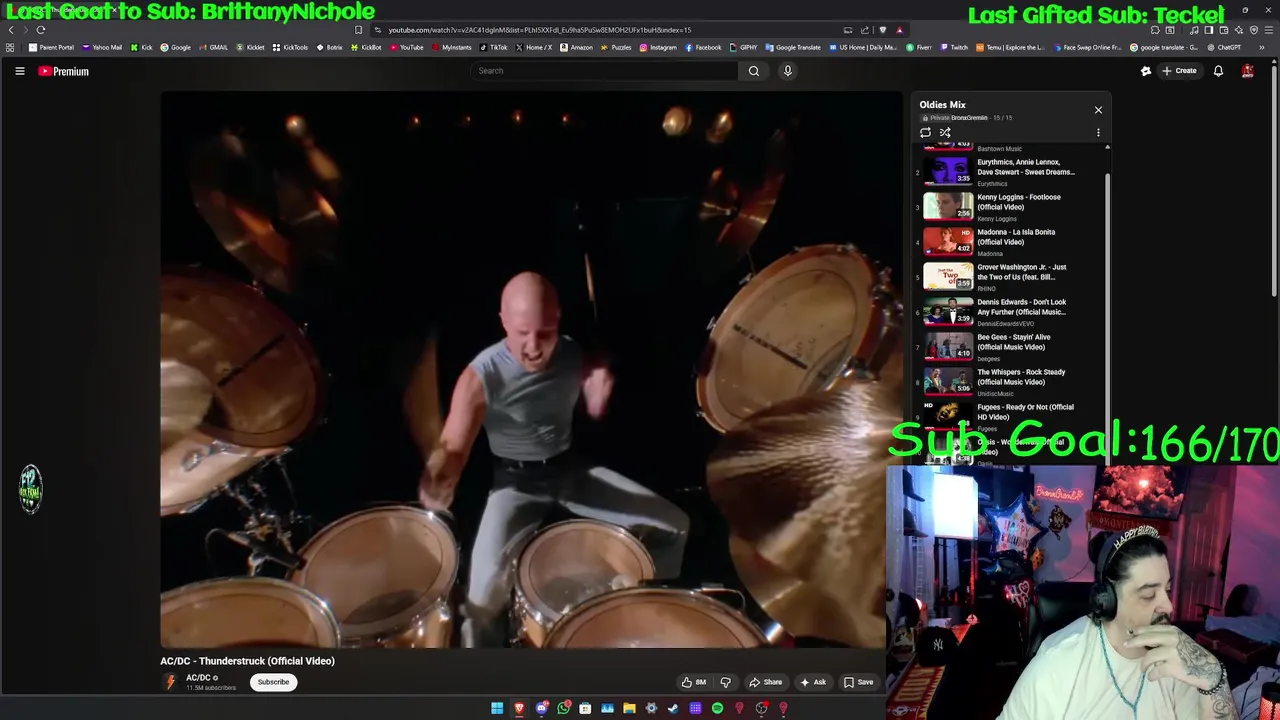Play The Whispers Rock Steady from playlist
Screen dimensions: 1280x720
click(1010, 382)
